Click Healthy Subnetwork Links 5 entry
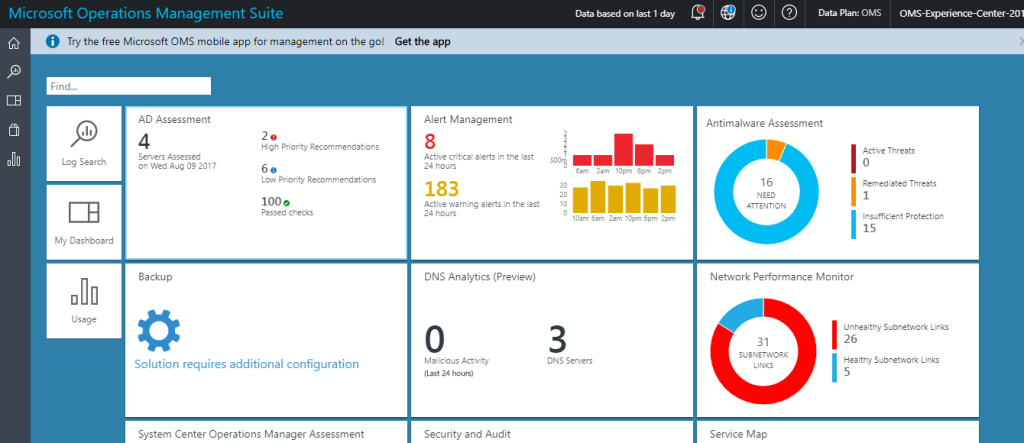The height and width of the screenshot is (443, 1024). pyautogui.click(x=891, y=366)
